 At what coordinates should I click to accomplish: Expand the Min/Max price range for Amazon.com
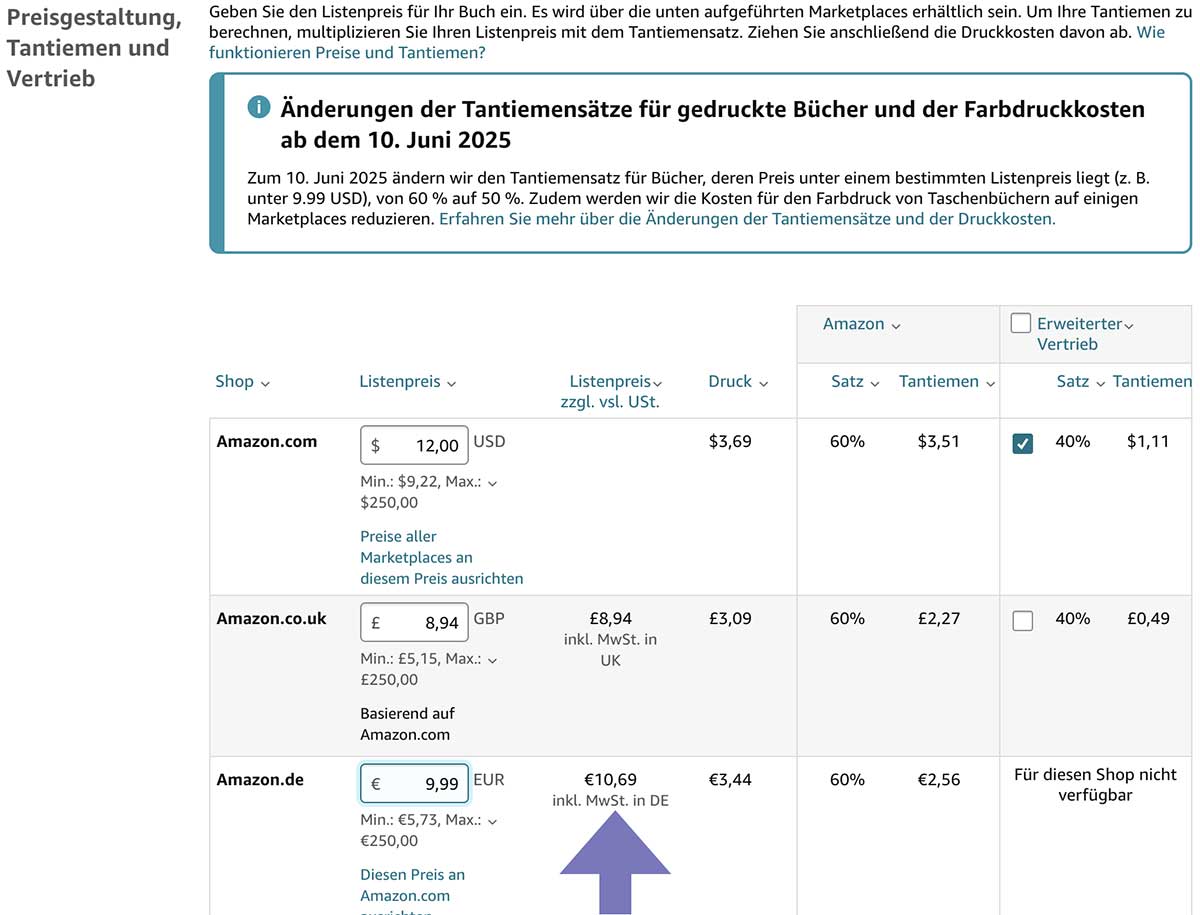point(492,483)
